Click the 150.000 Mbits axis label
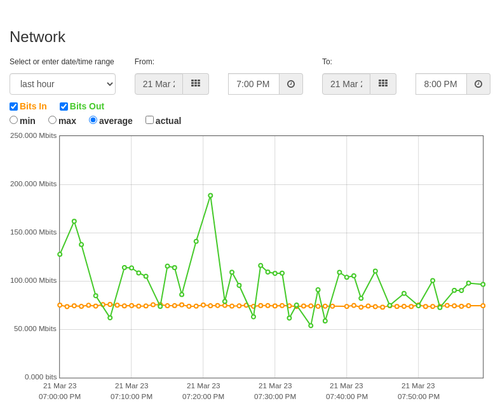 pos(33,232)
